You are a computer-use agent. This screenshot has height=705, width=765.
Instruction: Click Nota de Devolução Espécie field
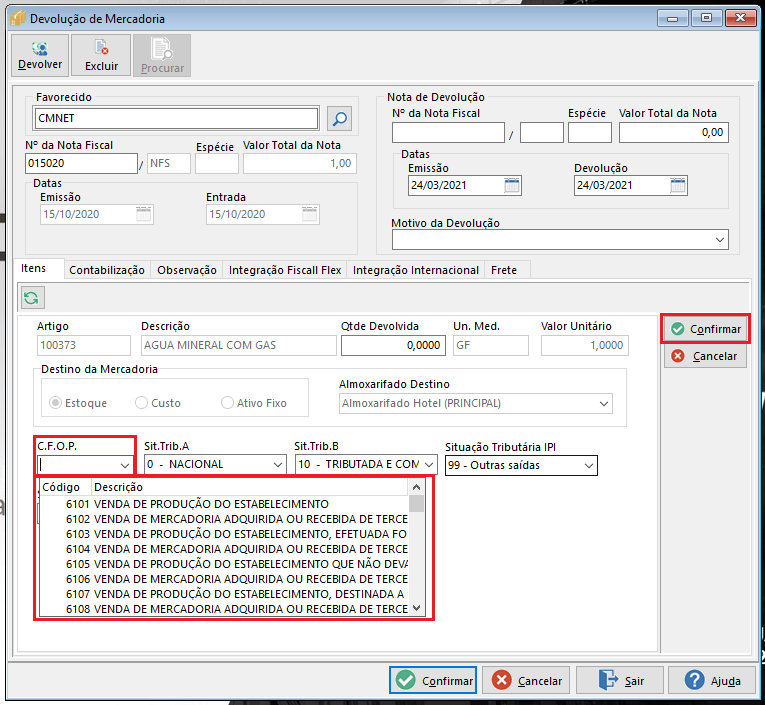click(590, 133)
